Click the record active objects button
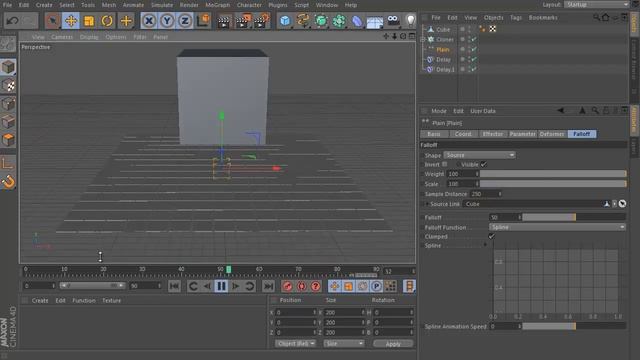The width and height of the screenshot is (640, 360). [x=288, y=286]
